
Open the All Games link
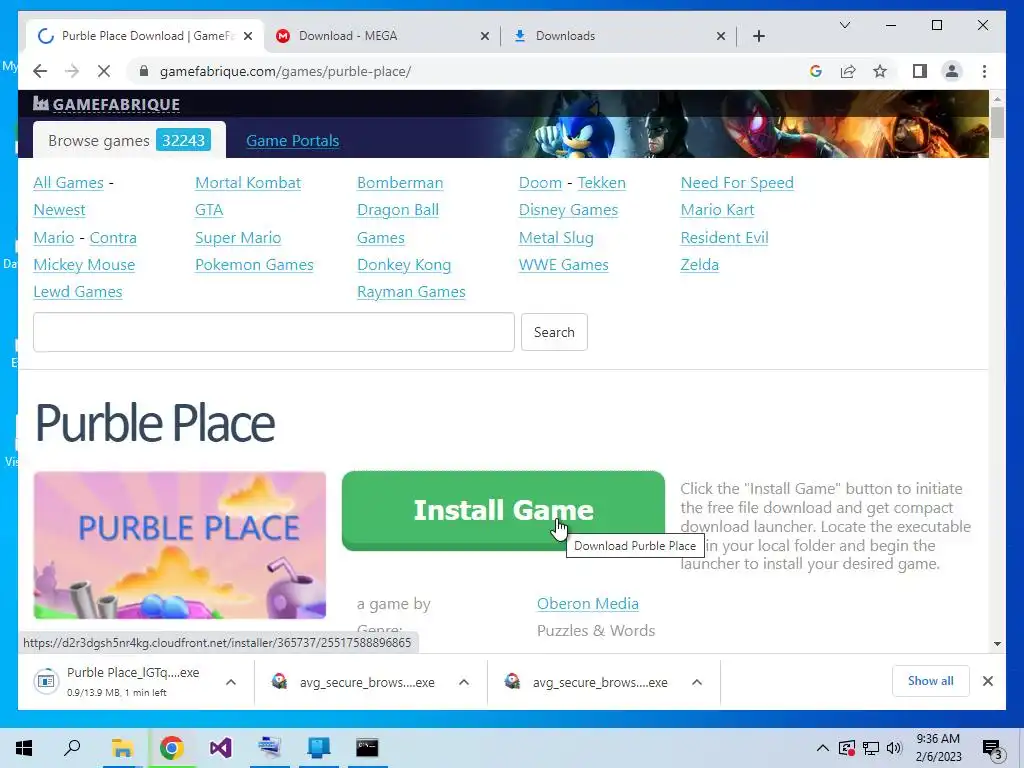click(x=69, y=182)
